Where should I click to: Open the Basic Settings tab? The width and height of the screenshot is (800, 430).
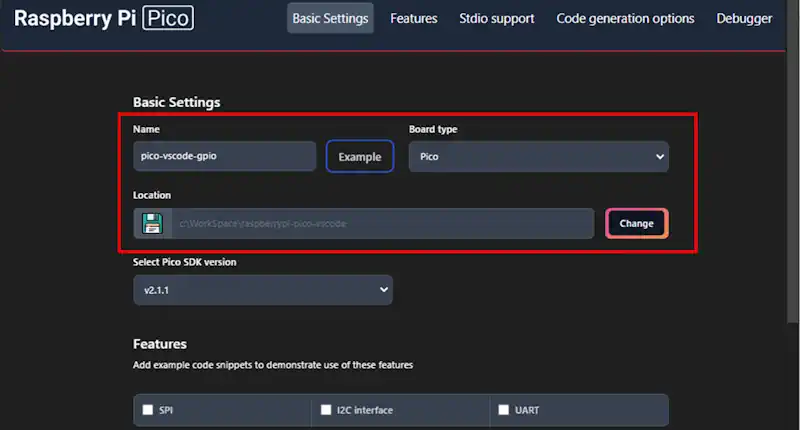(x=330, y=18)
